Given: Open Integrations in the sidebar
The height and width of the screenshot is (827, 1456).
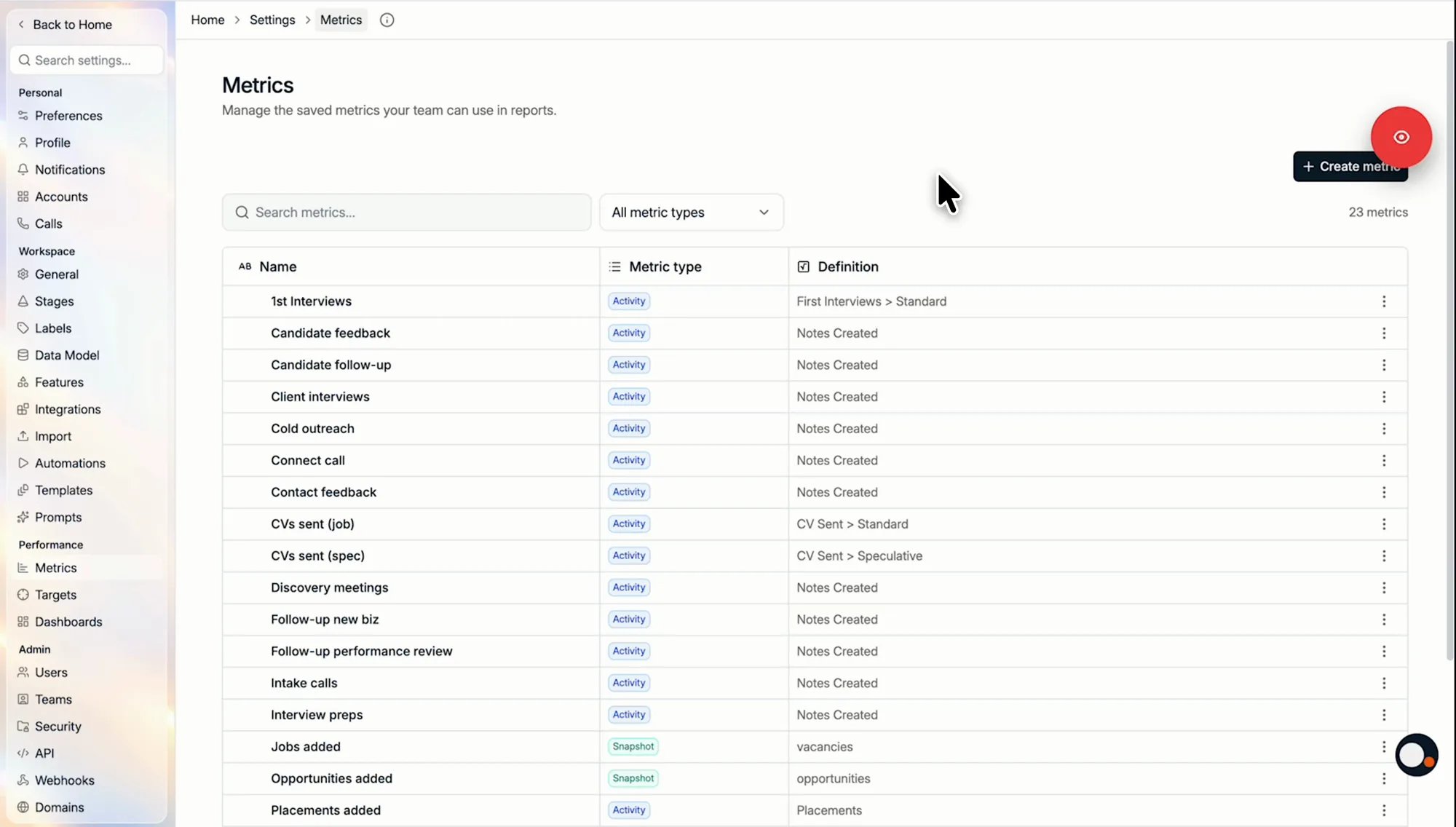Looking at the screenshot, I should click(68, 410).
